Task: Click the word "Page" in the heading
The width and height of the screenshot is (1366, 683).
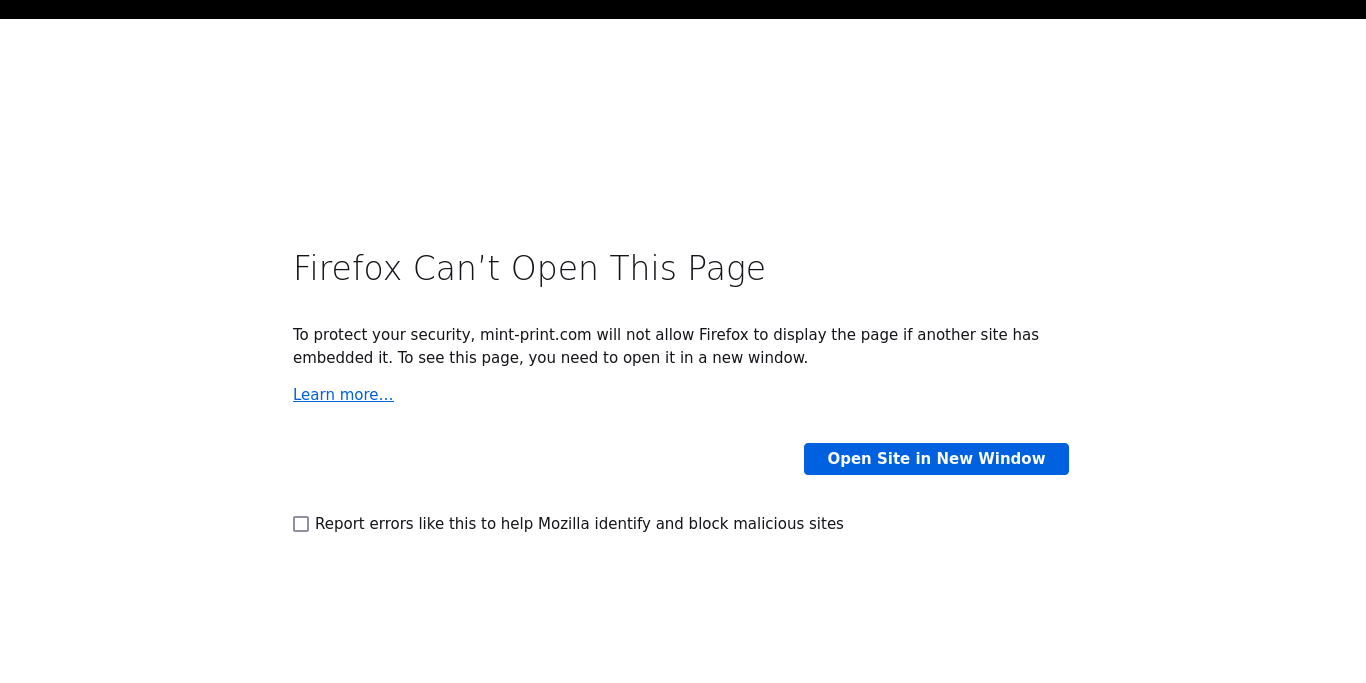Action: 726,269
